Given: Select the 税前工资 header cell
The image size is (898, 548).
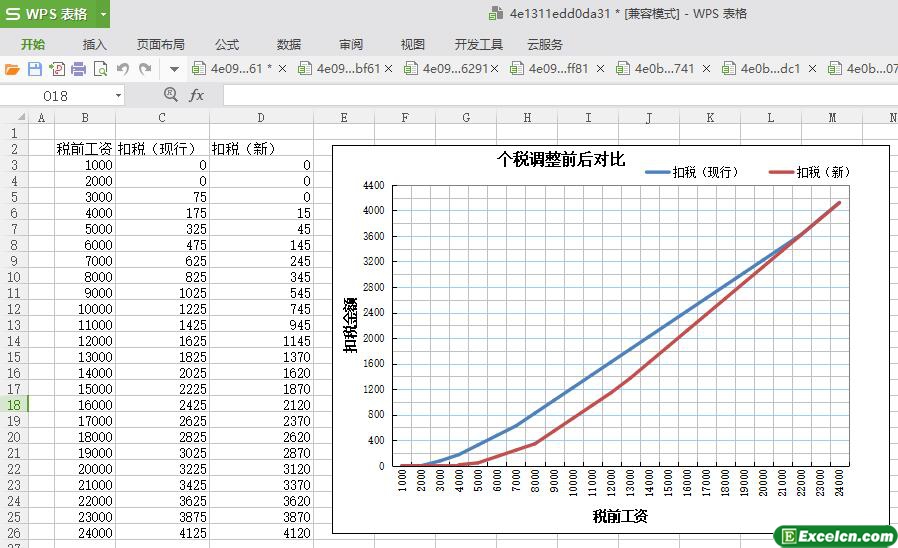Looking at the screenshot, I should tap(85, 149).
